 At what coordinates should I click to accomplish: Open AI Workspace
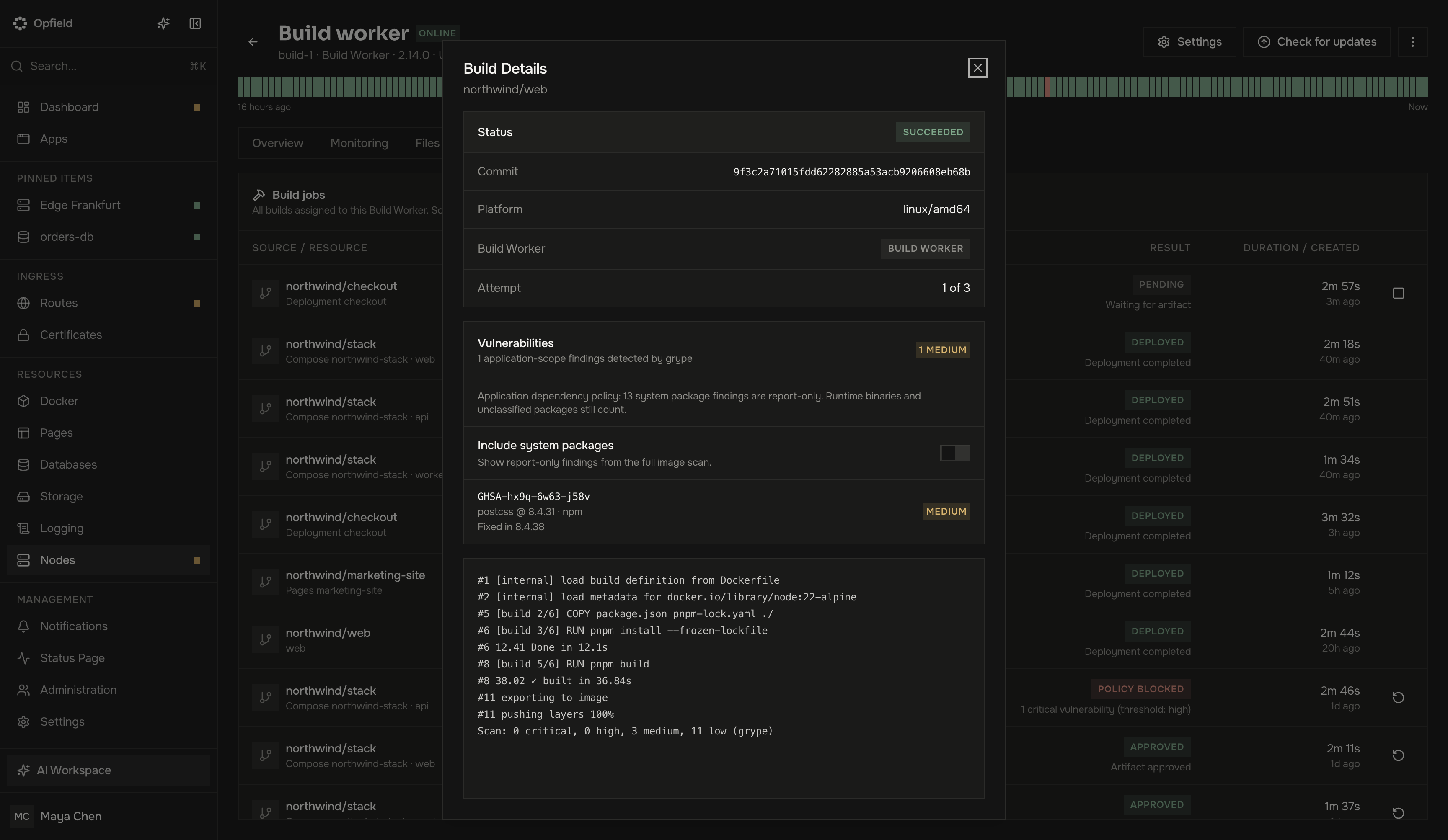tap(109, 770)
